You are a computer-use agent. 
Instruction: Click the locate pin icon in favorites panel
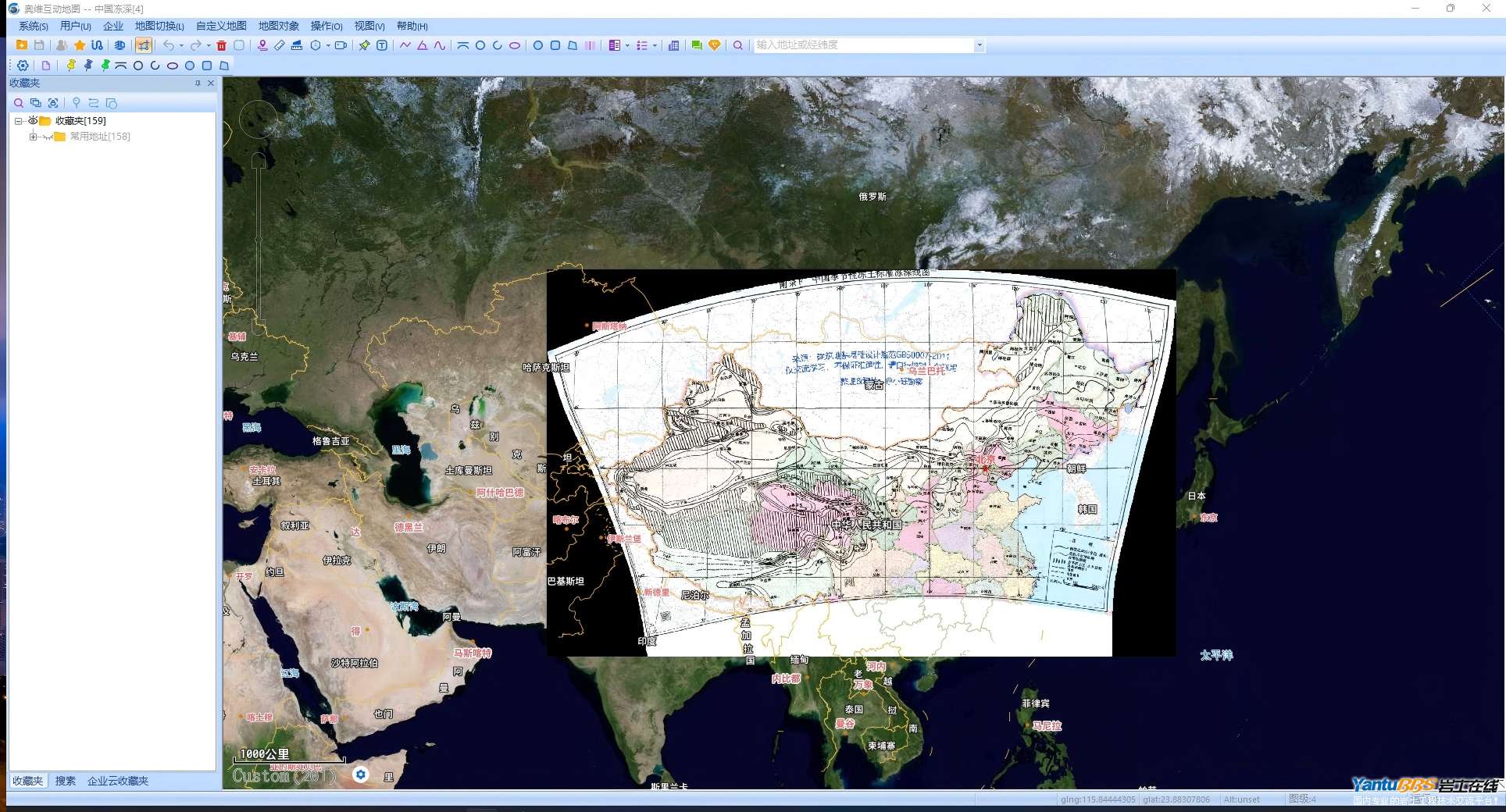coord(76,103)
